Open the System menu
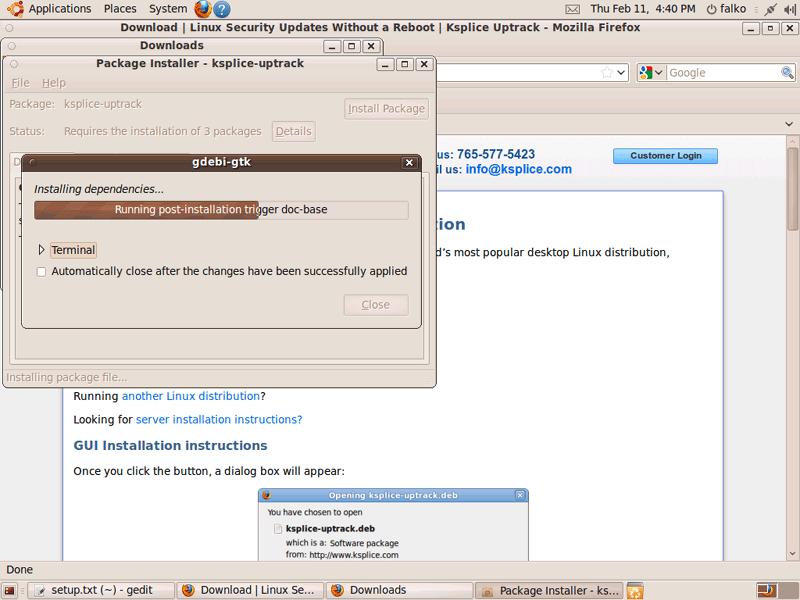 pos(167,9)
